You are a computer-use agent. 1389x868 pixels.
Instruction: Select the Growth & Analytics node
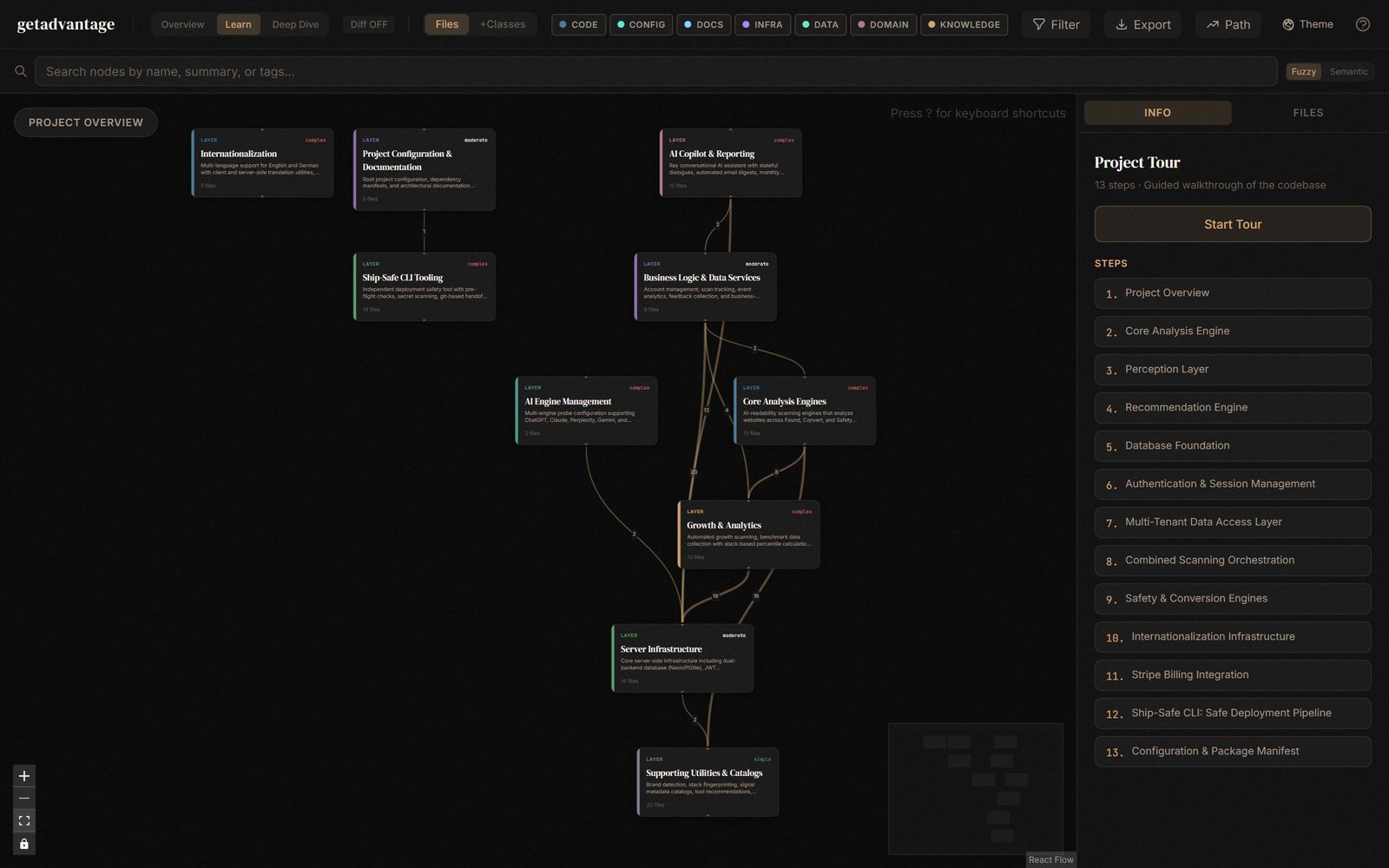748,535
